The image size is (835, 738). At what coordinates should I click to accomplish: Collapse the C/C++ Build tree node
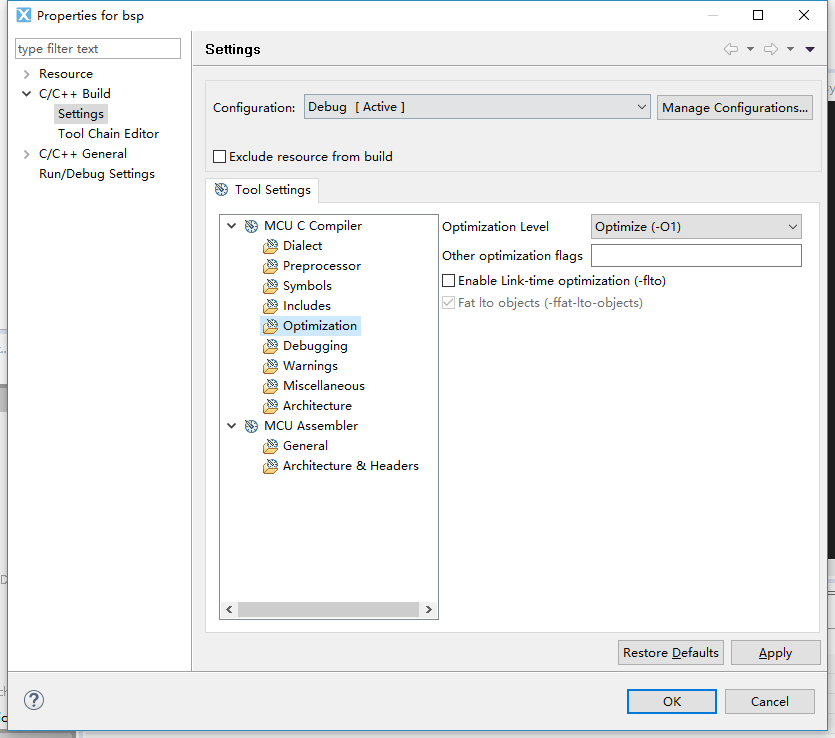pos(27,94)
